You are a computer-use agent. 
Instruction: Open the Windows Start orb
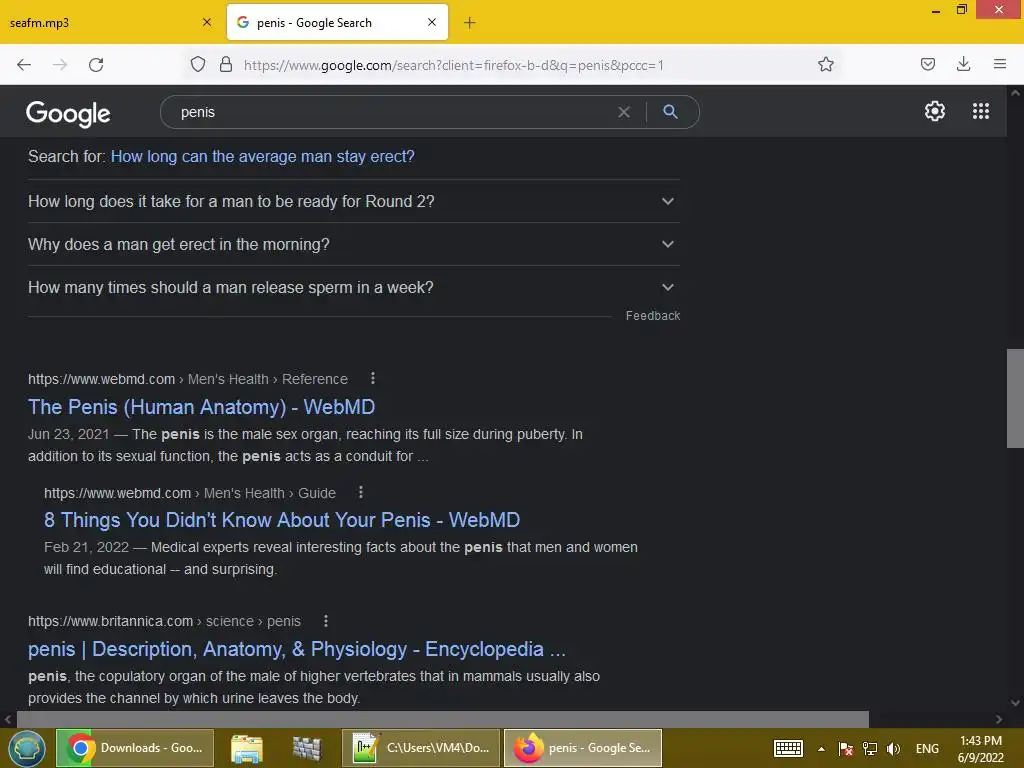26,748
